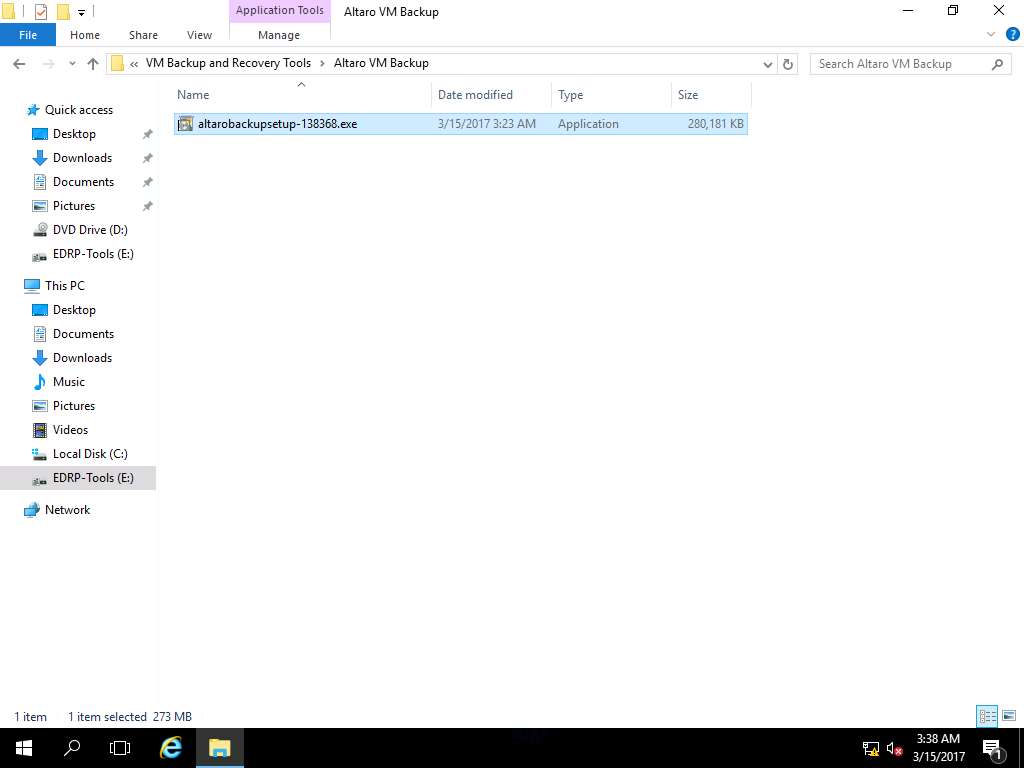Click Properties quick access toolbar icon

pos(41,11)
